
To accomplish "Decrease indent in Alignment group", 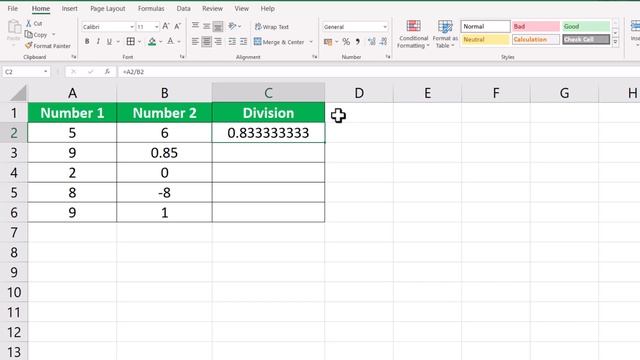I will [x=232, y=42].
